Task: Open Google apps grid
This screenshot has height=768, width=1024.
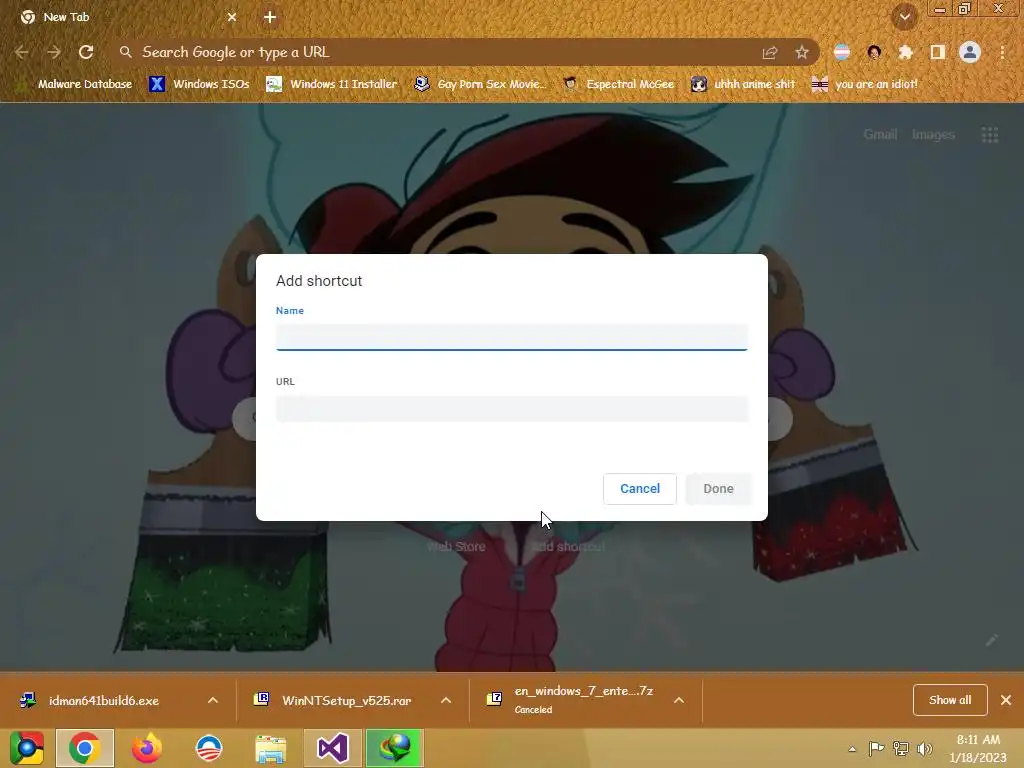Action: 990,135
